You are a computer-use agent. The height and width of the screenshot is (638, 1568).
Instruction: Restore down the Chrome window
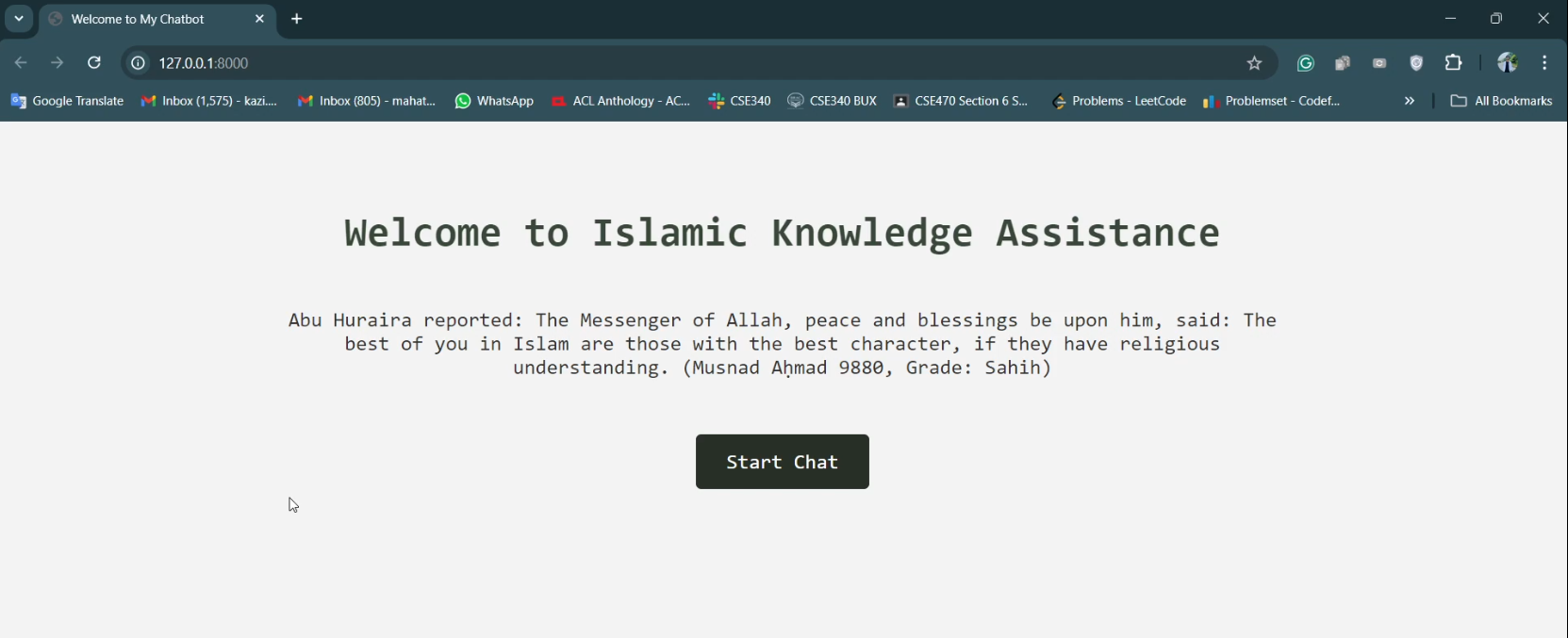1496,19
